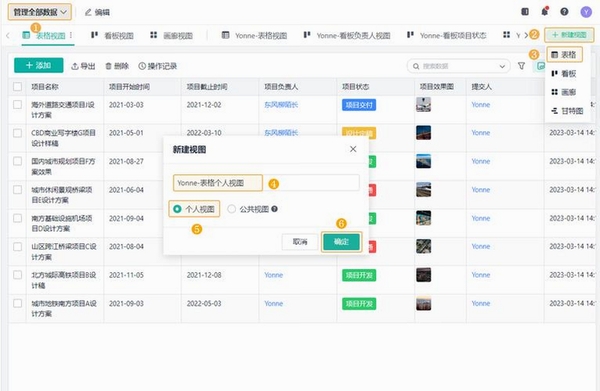Open 操作记录 history
The height and width of the screenshot is (391, 600).
158,66
